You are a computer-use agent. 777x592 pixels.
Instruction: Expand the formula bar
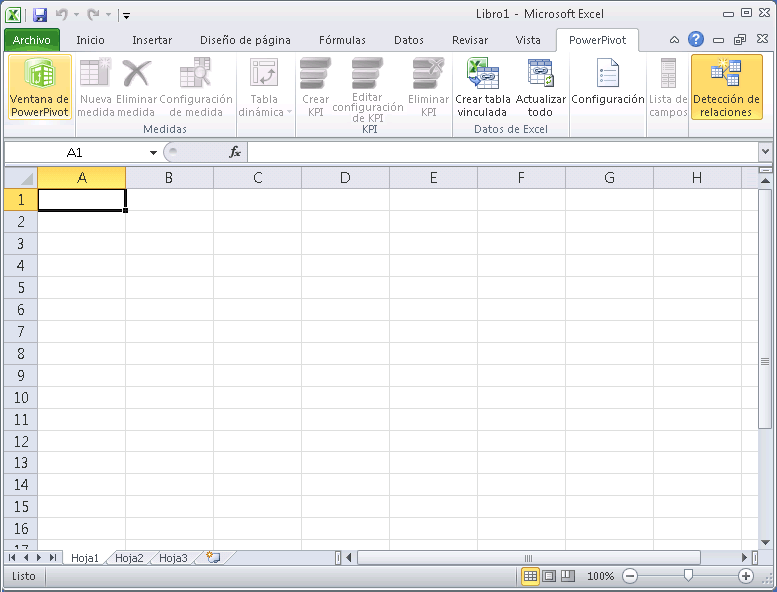click(765, 152)
